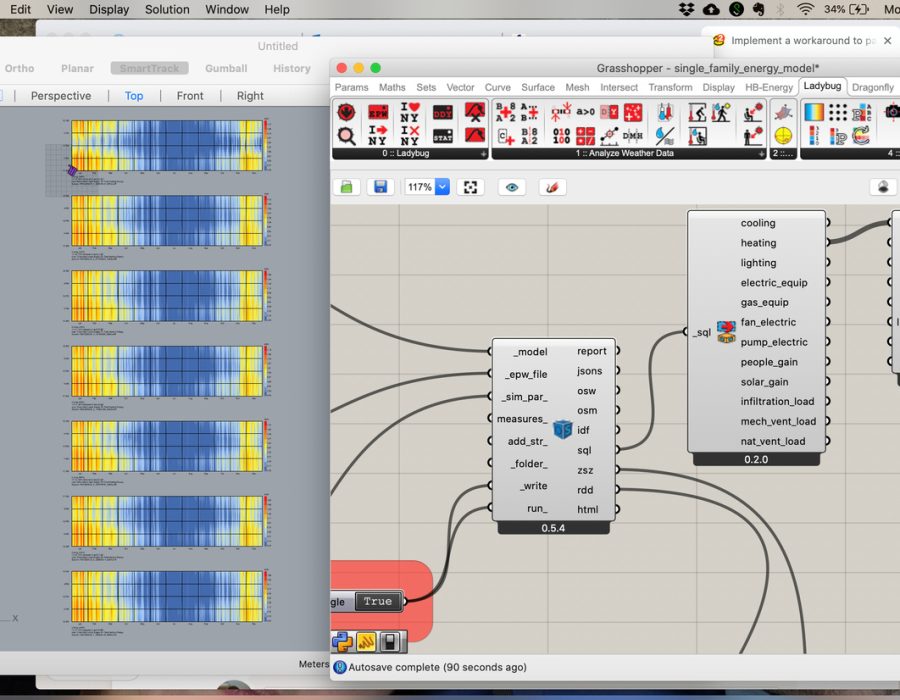The image size is (900, 700).
Task: Select the I-arrow-NY component icon
Action: (378, 136)
